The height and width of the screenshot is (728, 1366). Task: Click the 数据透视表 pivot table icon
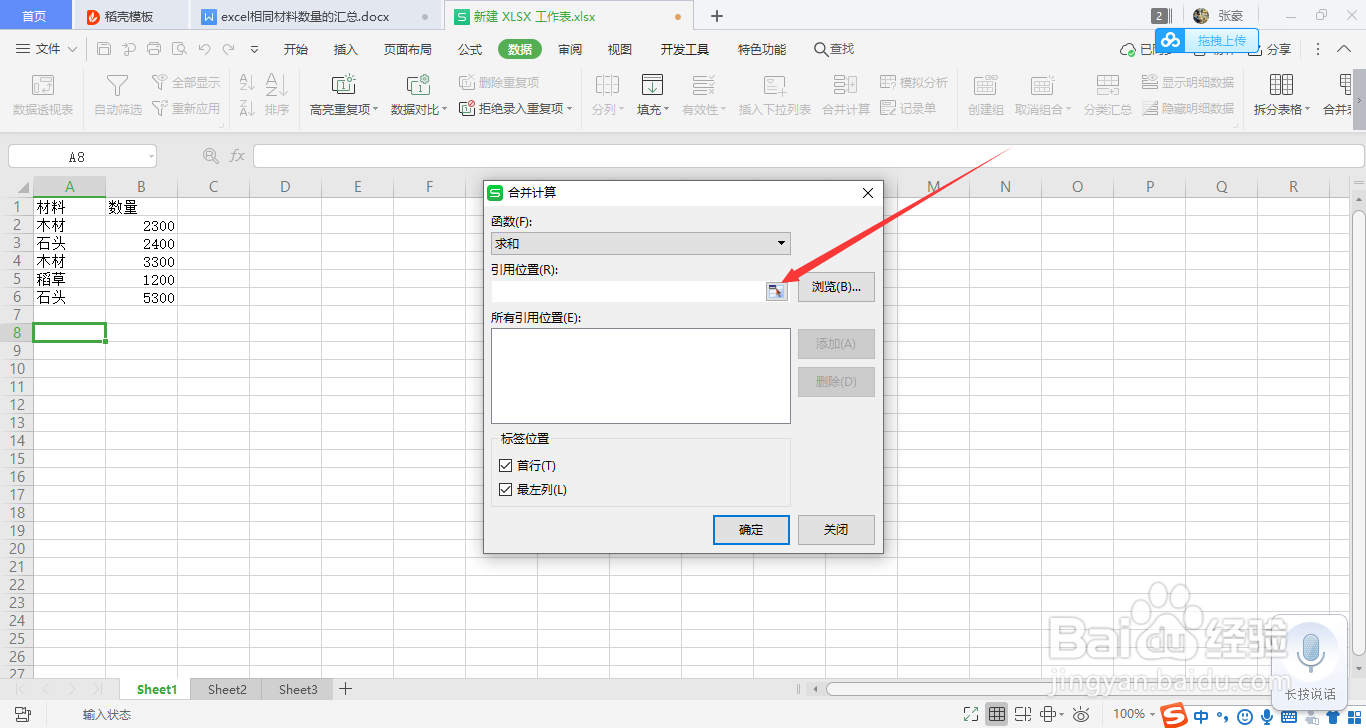[43, 85]
